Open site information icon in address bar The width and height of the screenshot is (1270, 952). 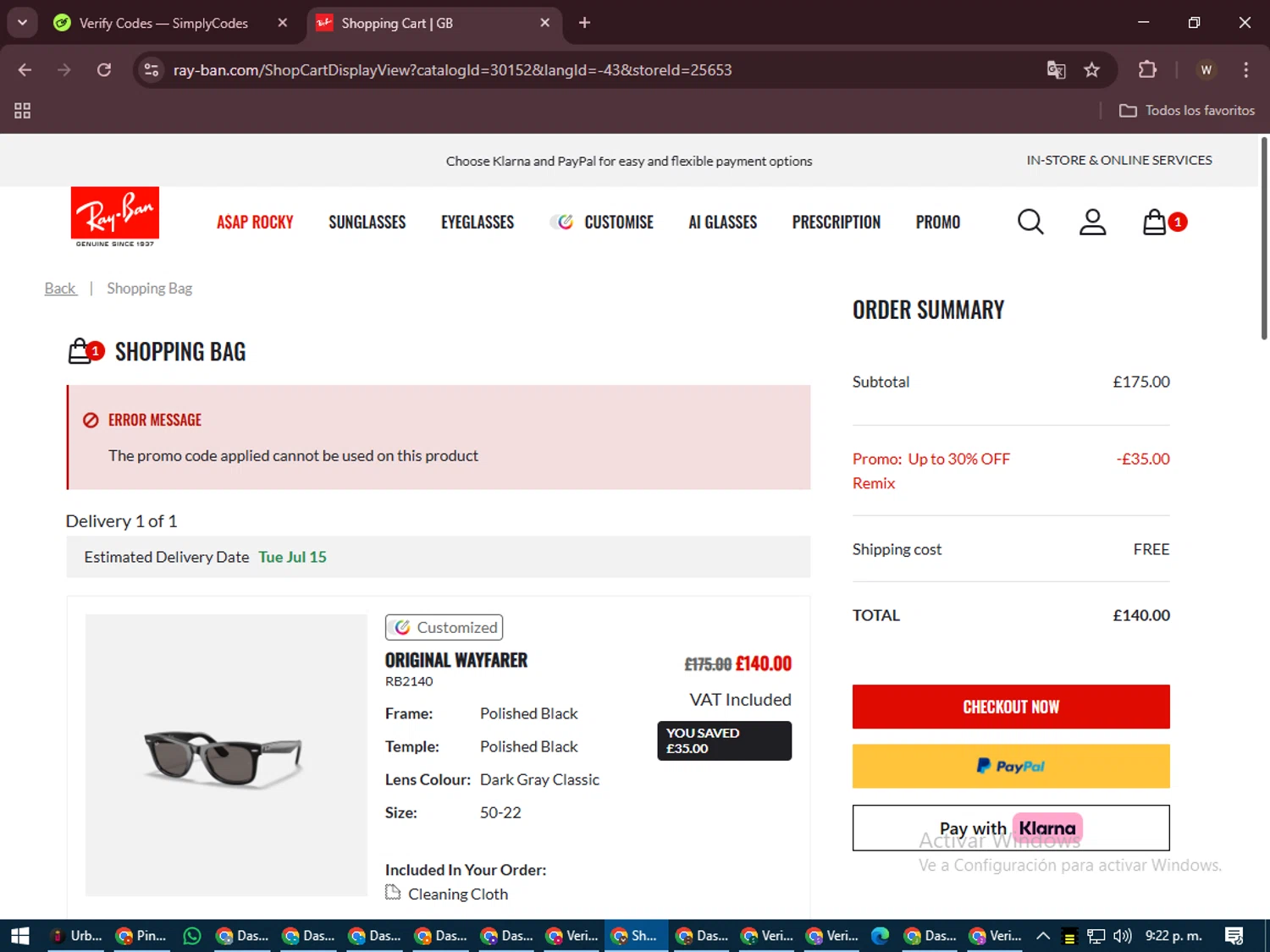click(x=152, y=69)
